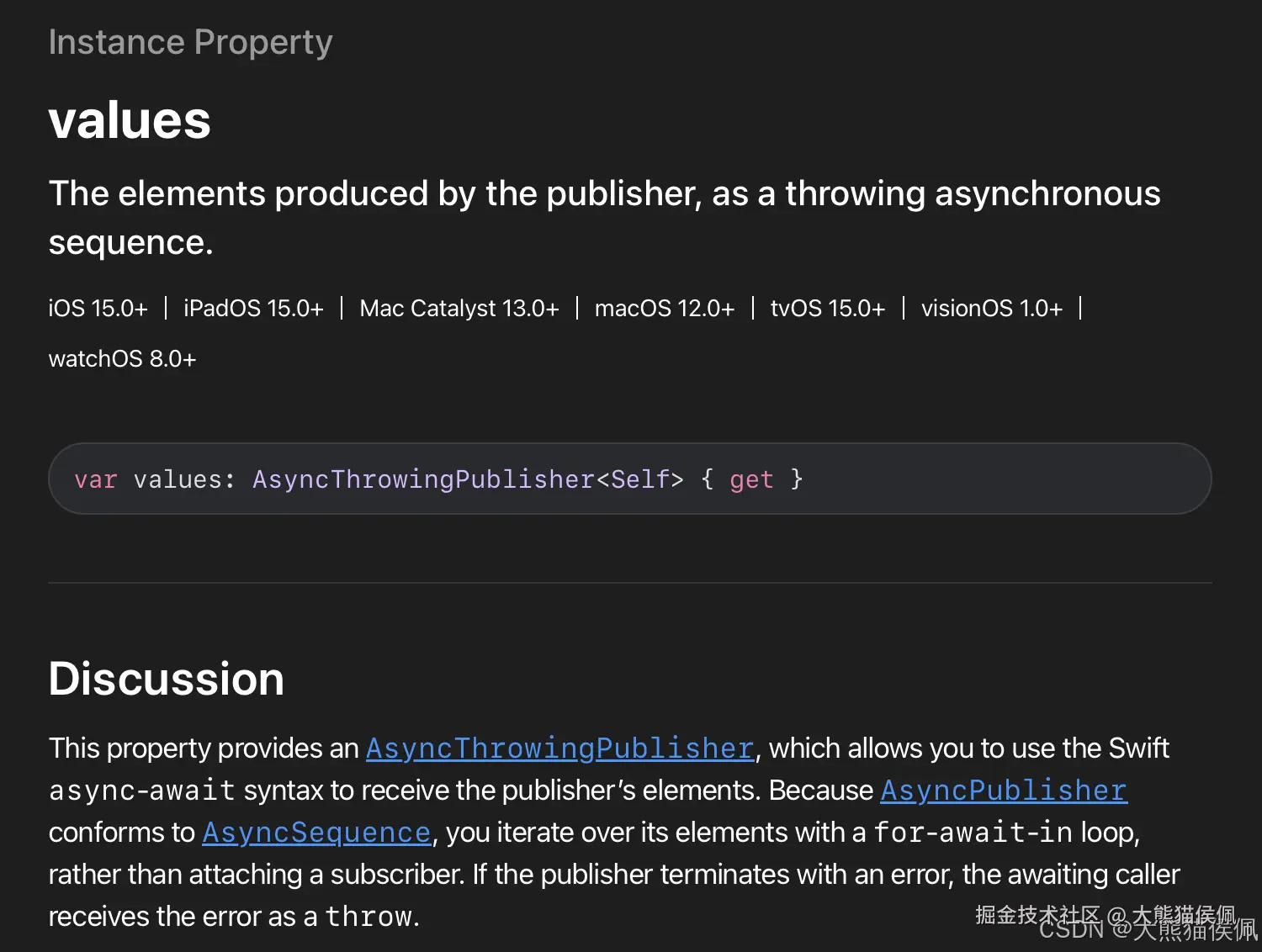1262x952 pixels.
Task: Click the 'get' keyword in the declaration
Action: 750,479
